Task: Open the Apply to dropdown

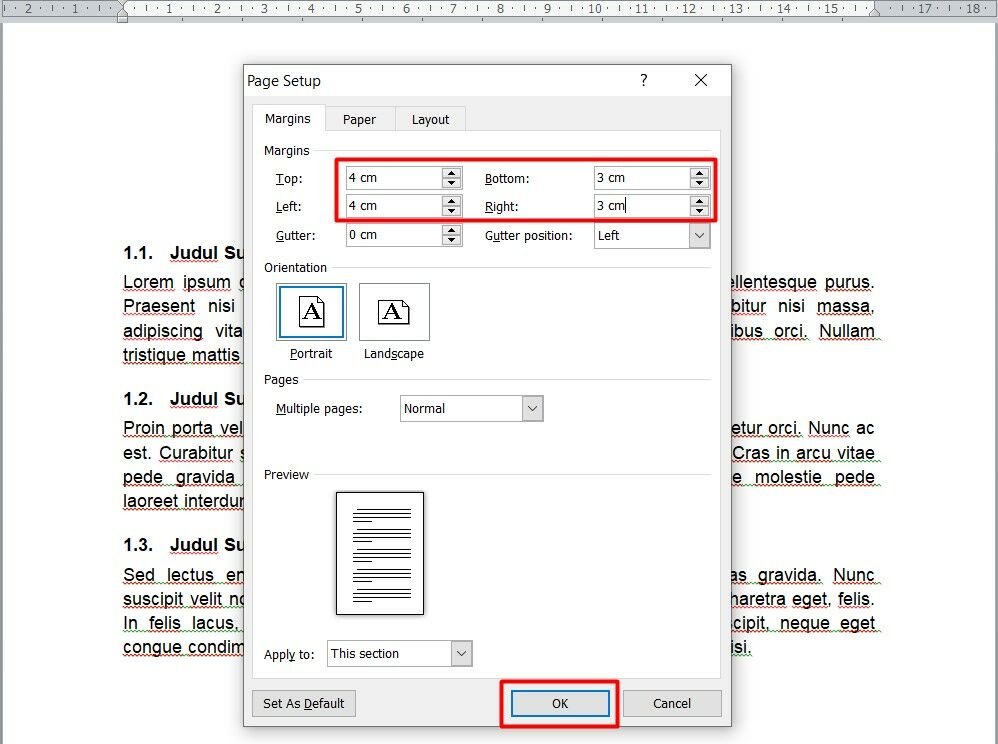Action: click(461, 654)
